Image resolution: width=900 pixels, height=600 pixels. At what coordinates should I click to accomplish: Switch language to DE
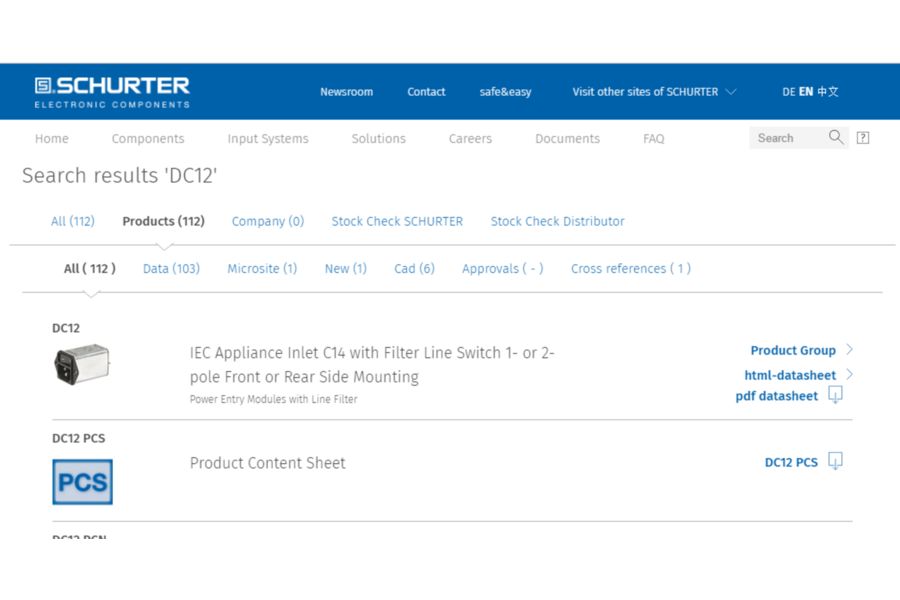(x=788, y=92)
